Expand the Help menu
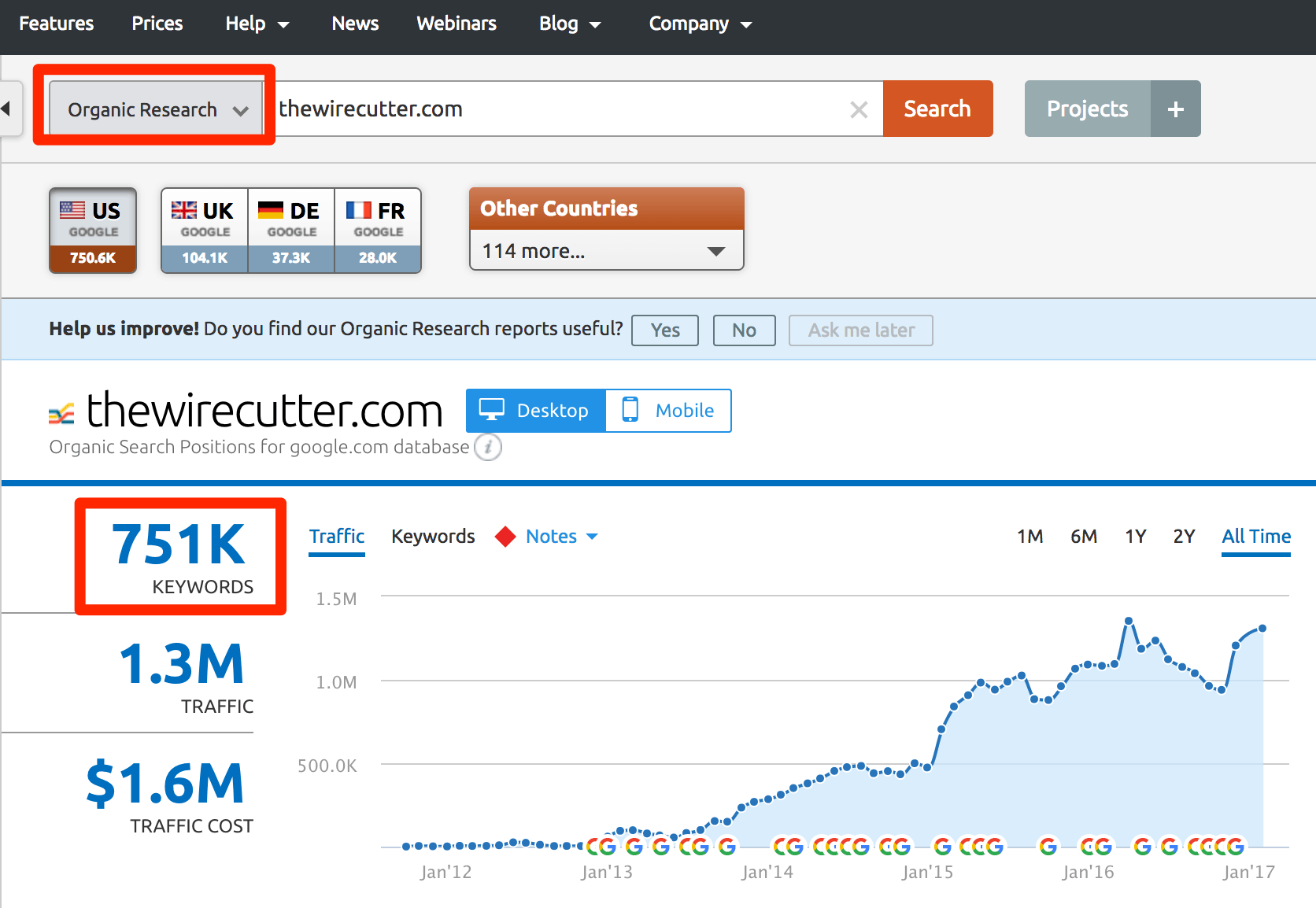 (257, 24)
